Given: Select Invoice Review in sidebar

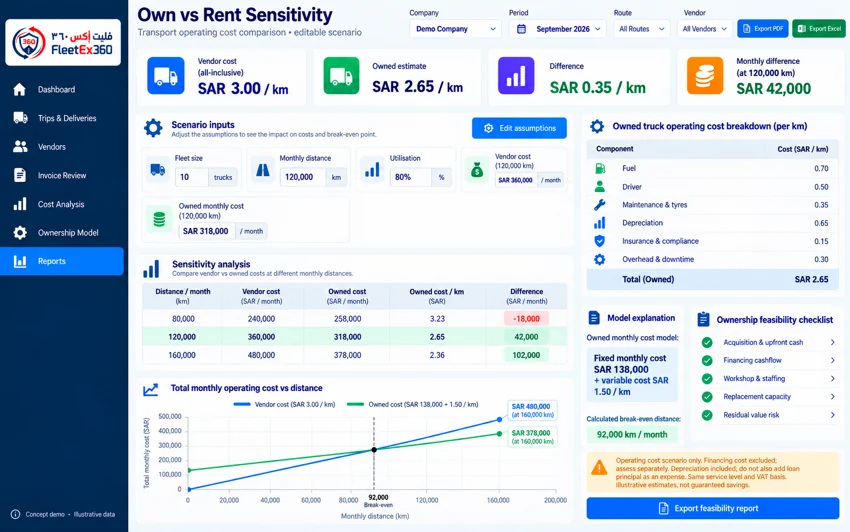Looking at the screenshot, I should pos(62,176).
